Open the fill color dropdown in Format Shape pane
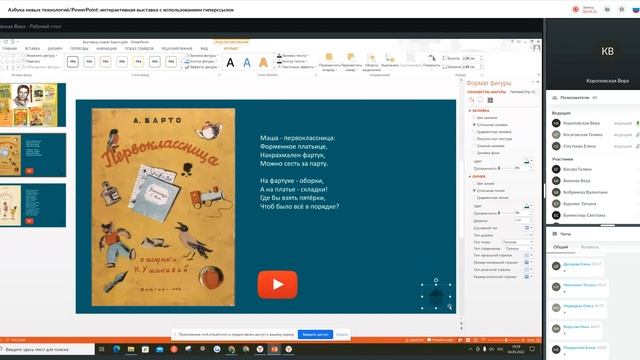This screenshot has height=360, width=640. [x=528, y=161]
